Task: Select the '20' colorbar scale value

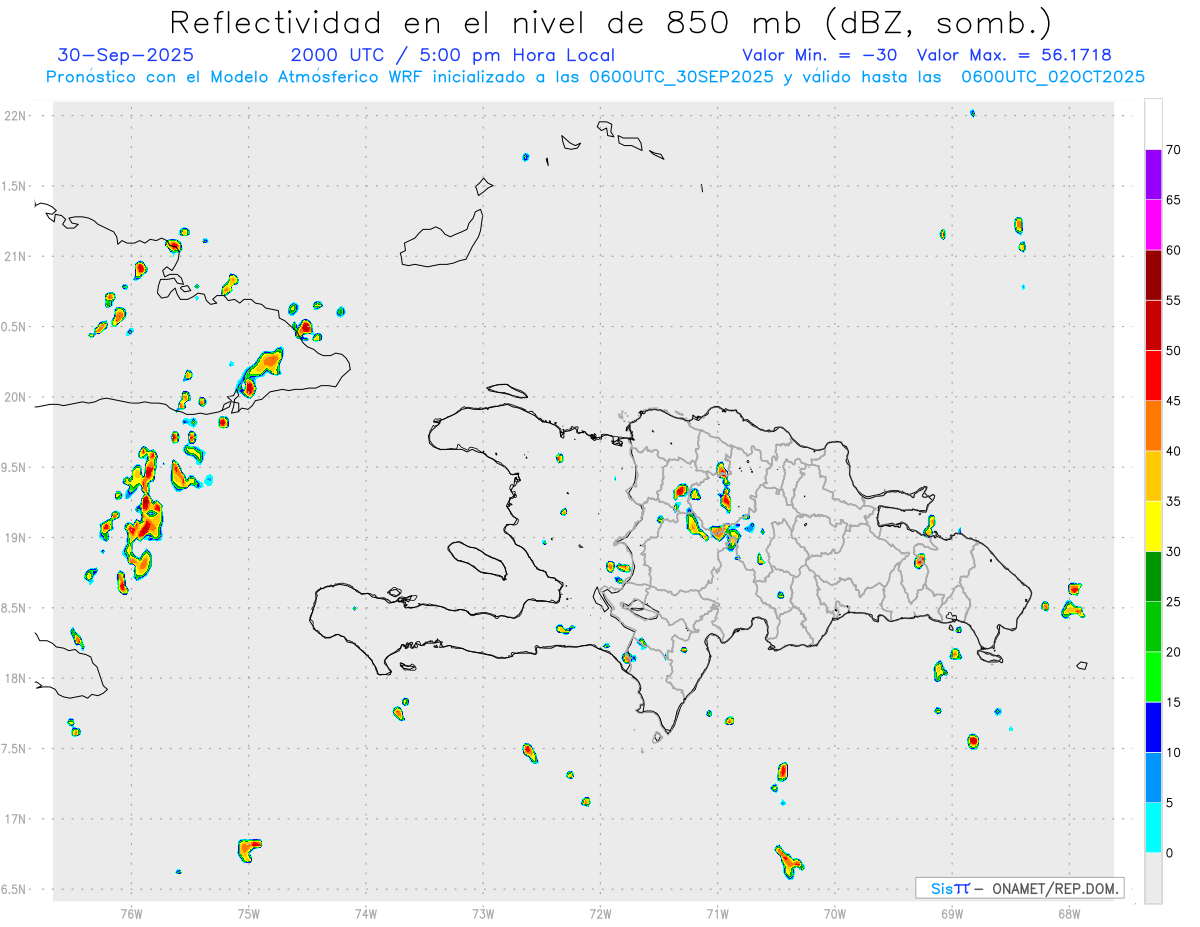Action: click(x=1174, y=652)
